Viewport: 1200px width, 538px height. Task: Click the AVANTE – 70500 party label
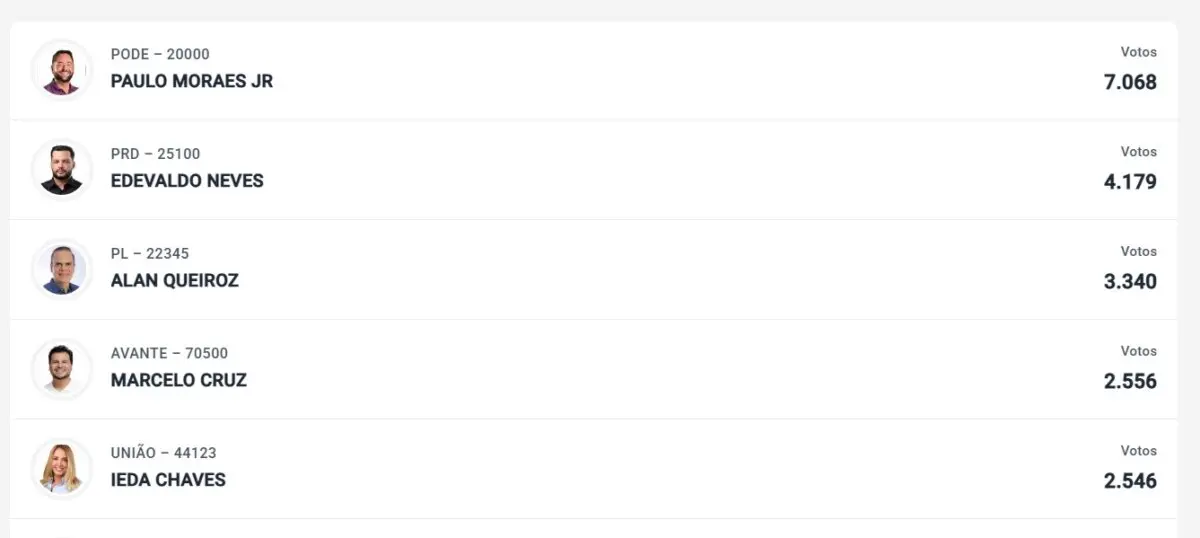pyautogui.click(x=169, y=353)
